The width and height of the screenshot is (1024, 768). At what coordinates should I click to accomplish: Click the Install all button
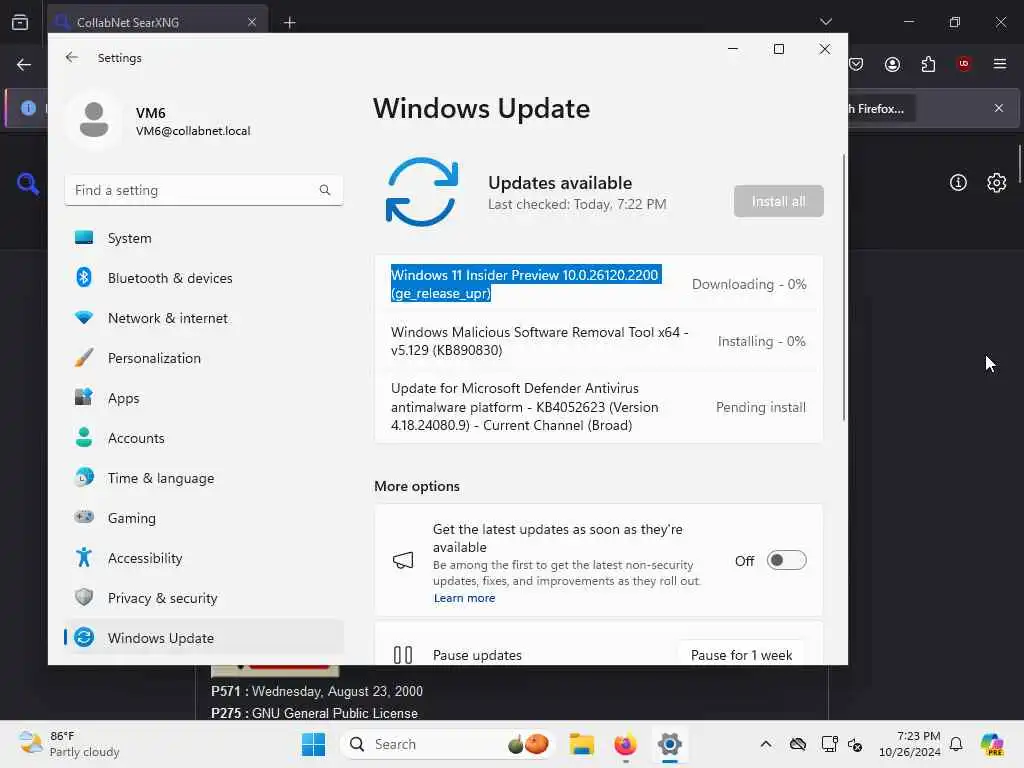778,201
